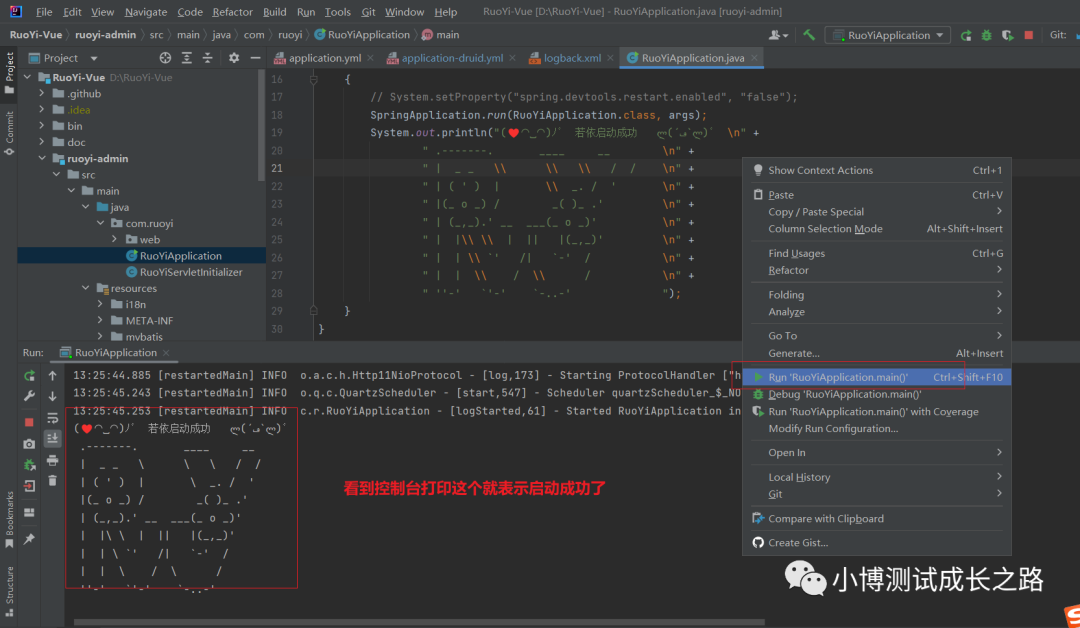1080x628 pixels.
Task: Click the camera icon in the Run panel
Action: coord(29,444)
